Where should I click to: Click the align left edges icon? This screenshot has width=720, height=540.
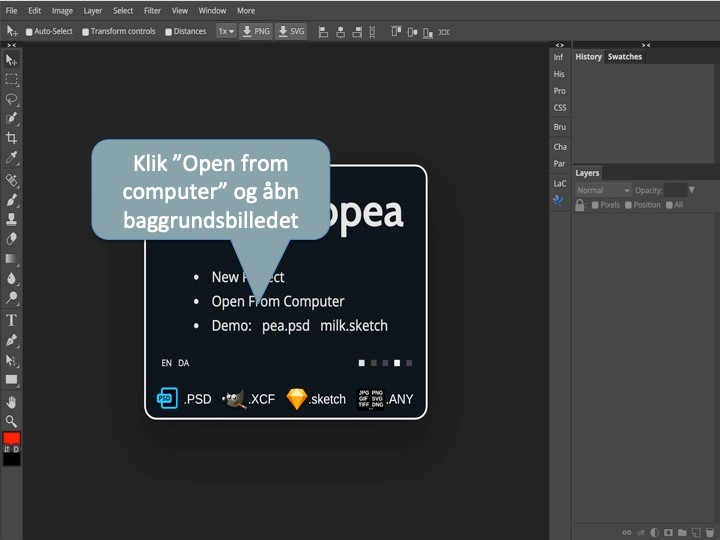(323, 32)
